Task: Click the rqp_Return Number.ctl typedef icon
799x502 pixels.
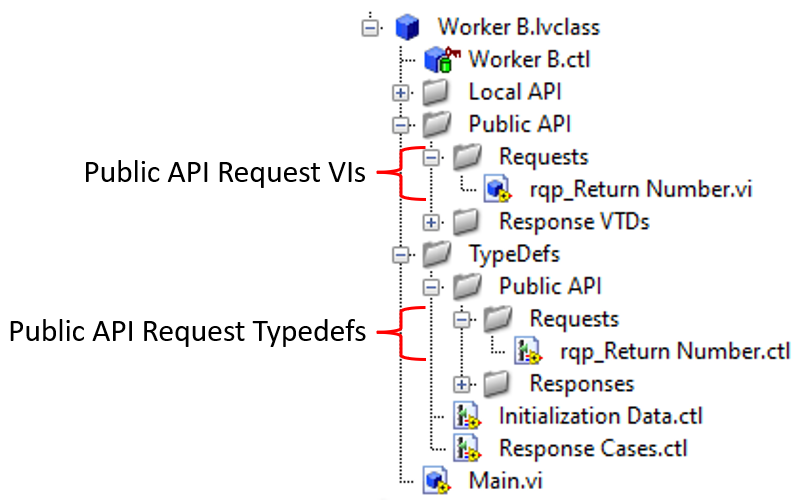Action: (x=527, y=351)
